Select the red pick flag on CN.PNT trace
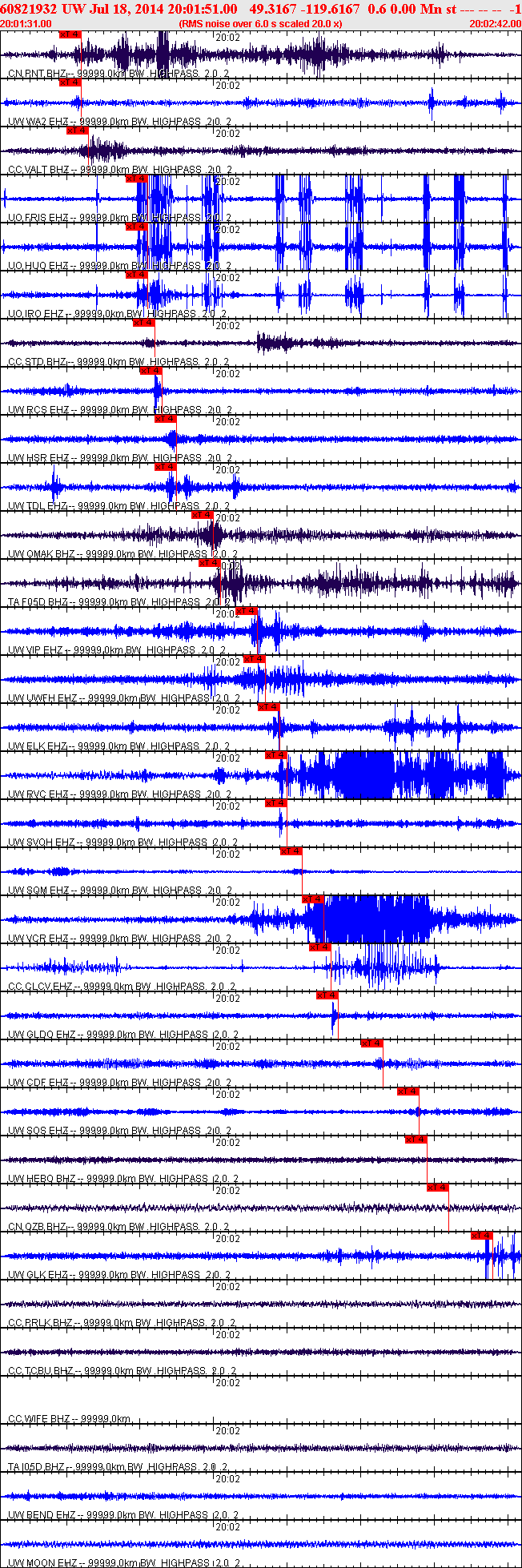This screenshot has height=1568, width=522. click(70, 34)
